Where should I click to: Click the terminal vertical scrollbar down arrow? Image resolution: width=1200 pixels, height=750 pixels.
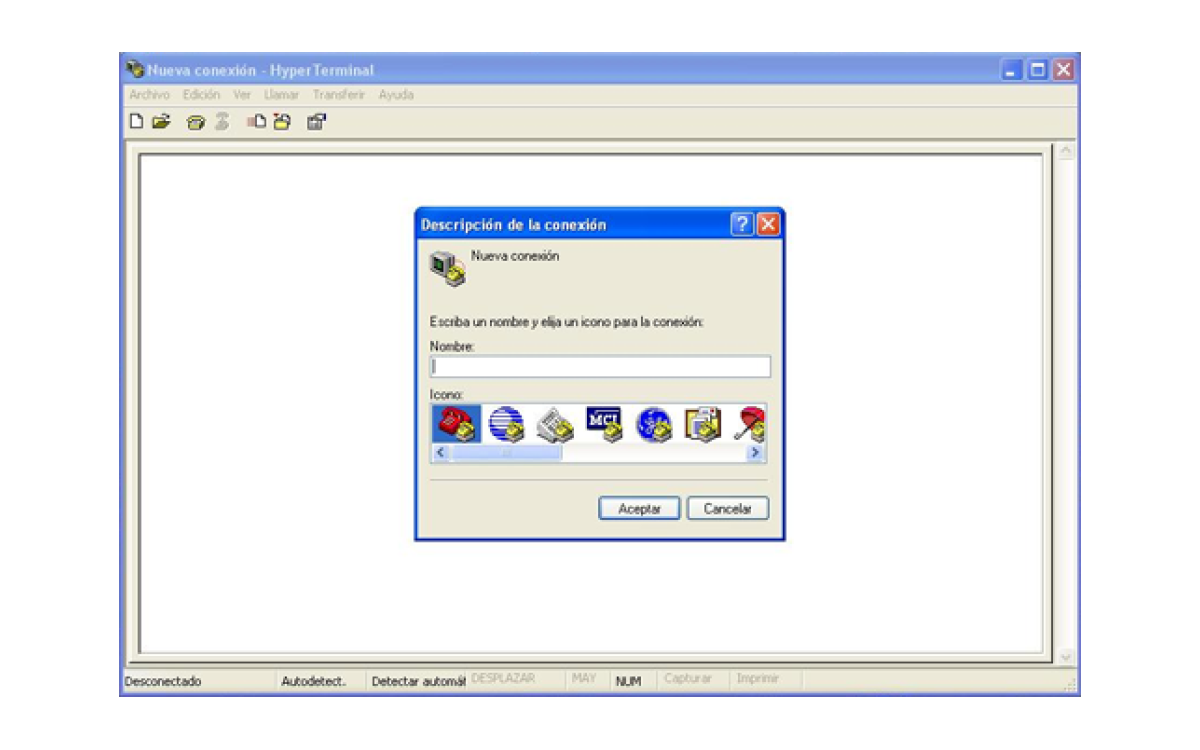[1065, 657]
